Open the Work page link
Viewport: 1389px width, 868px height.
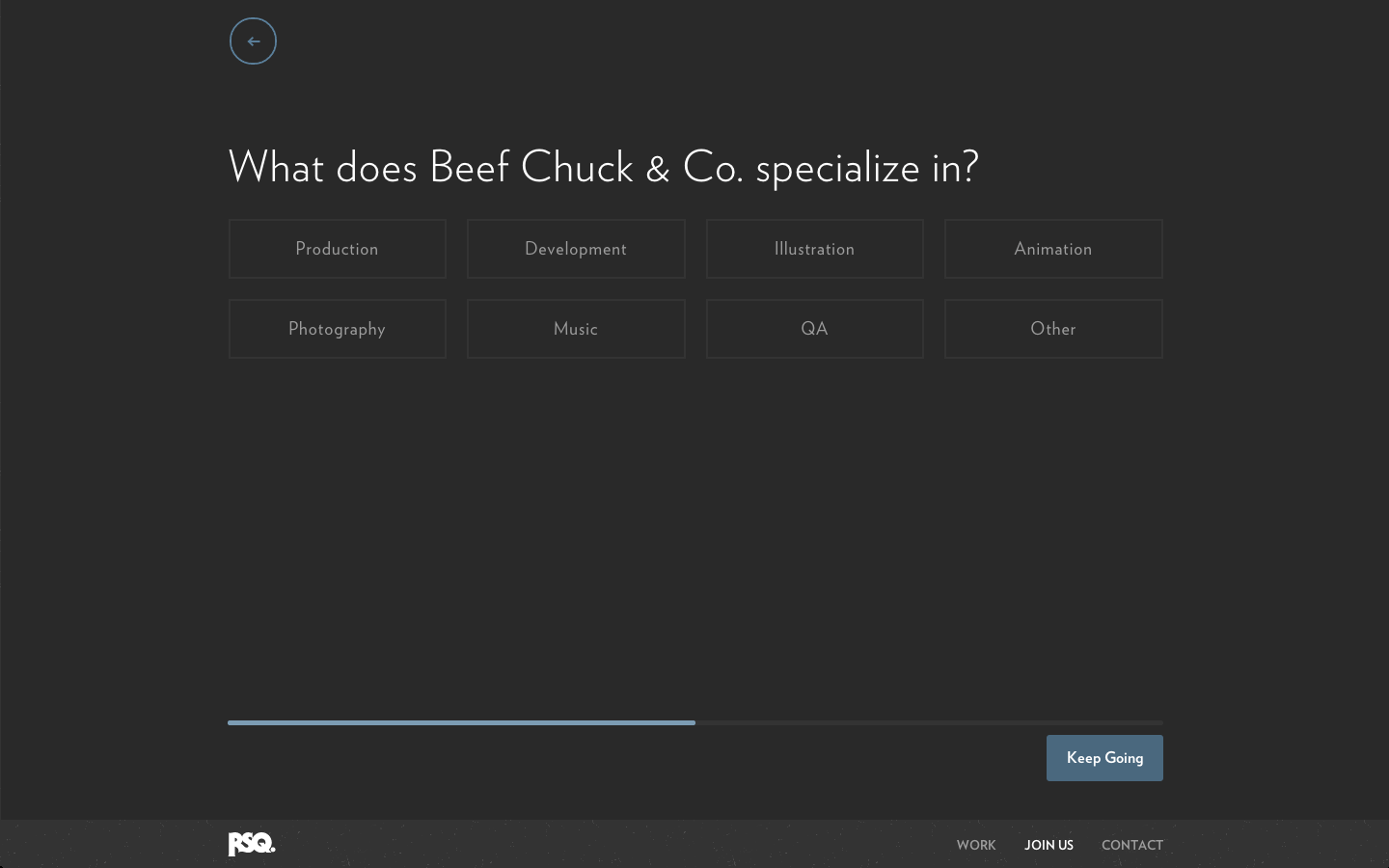[x=976, y=845]
